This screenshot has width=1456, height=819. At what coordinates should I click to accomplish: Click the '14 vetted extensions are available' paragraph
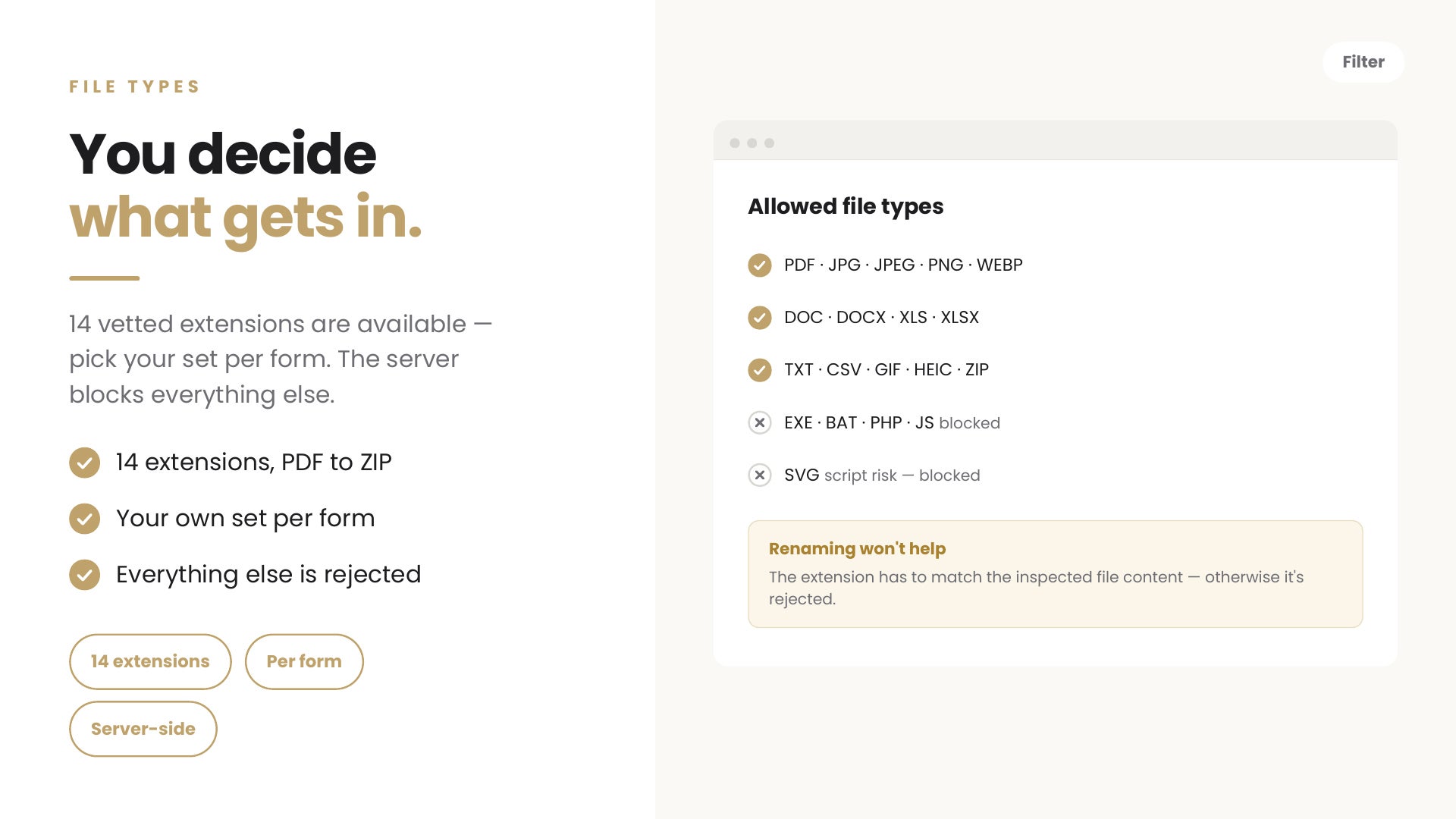[281, 359]
